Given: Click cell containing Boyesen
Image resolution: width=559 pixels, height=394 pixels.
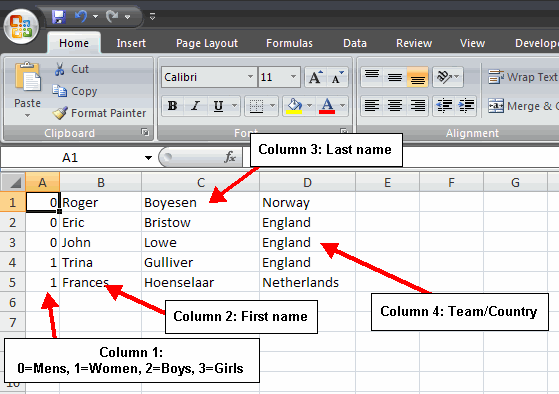Looking at the screenshot, I should [200, 203].
